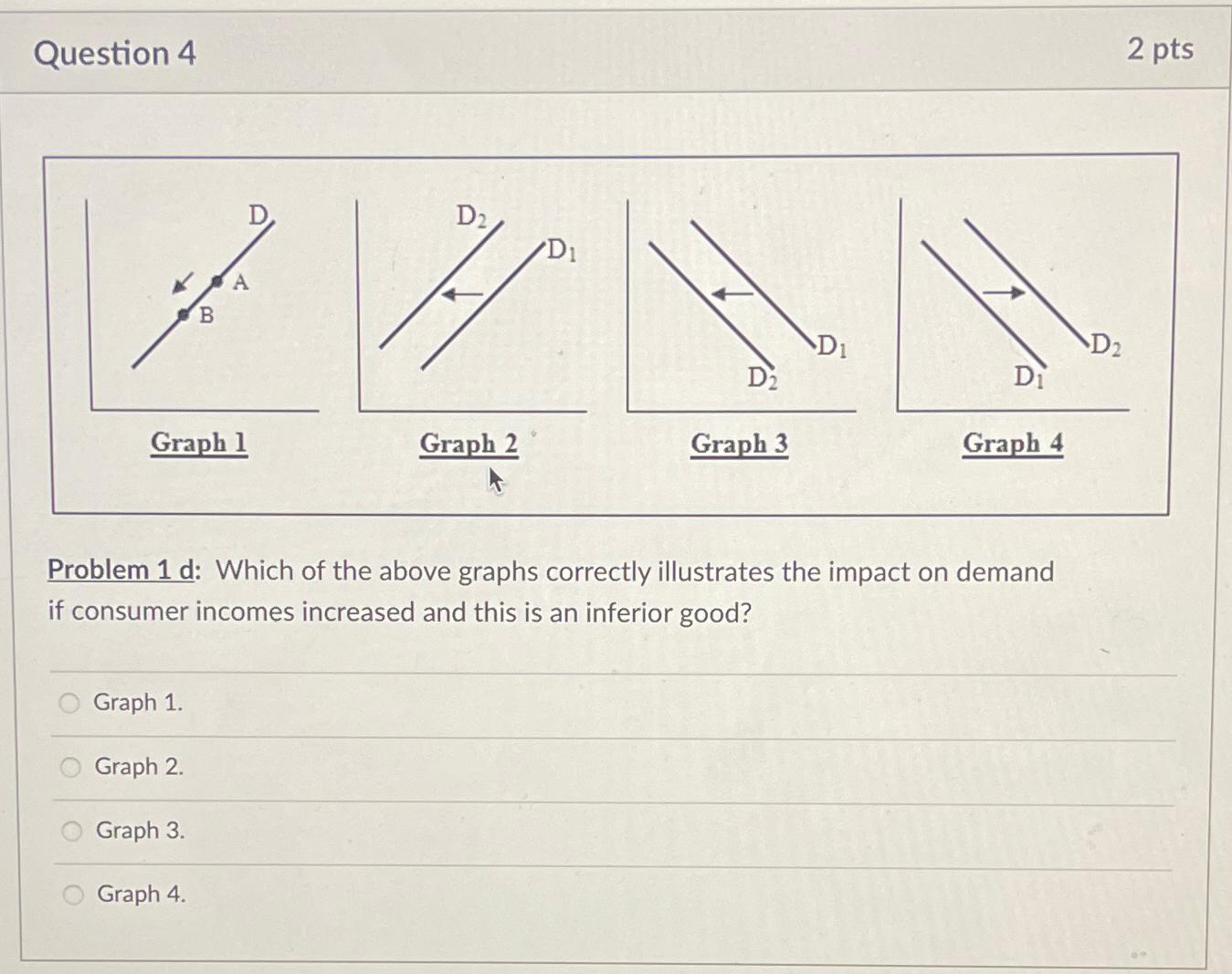Click the underlined Graph 2 label
The width and height of the screenshot is (1232, 974).
[469, 445]
